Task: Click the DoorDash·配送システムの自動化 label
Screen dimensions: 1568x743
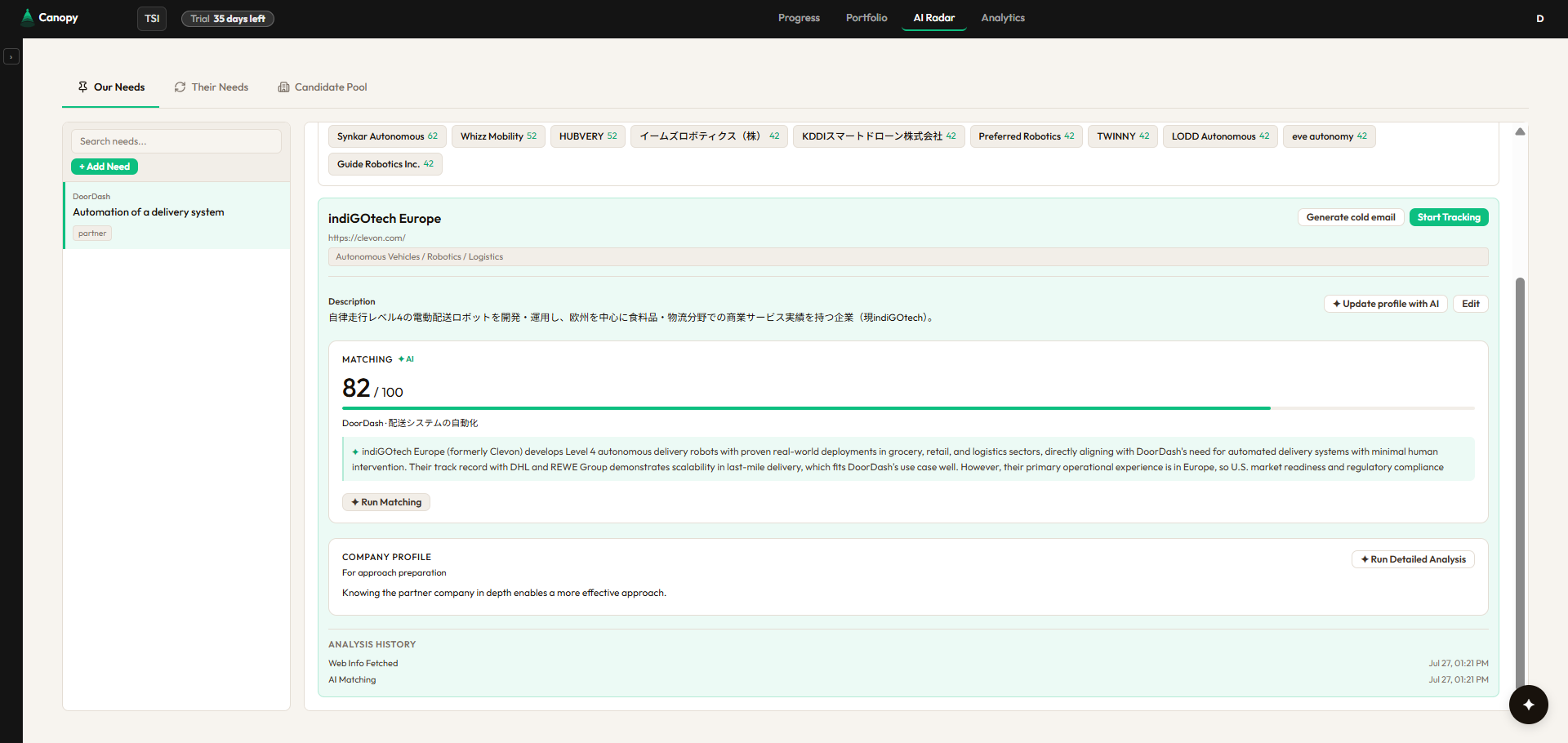Action: pos(410,423)
